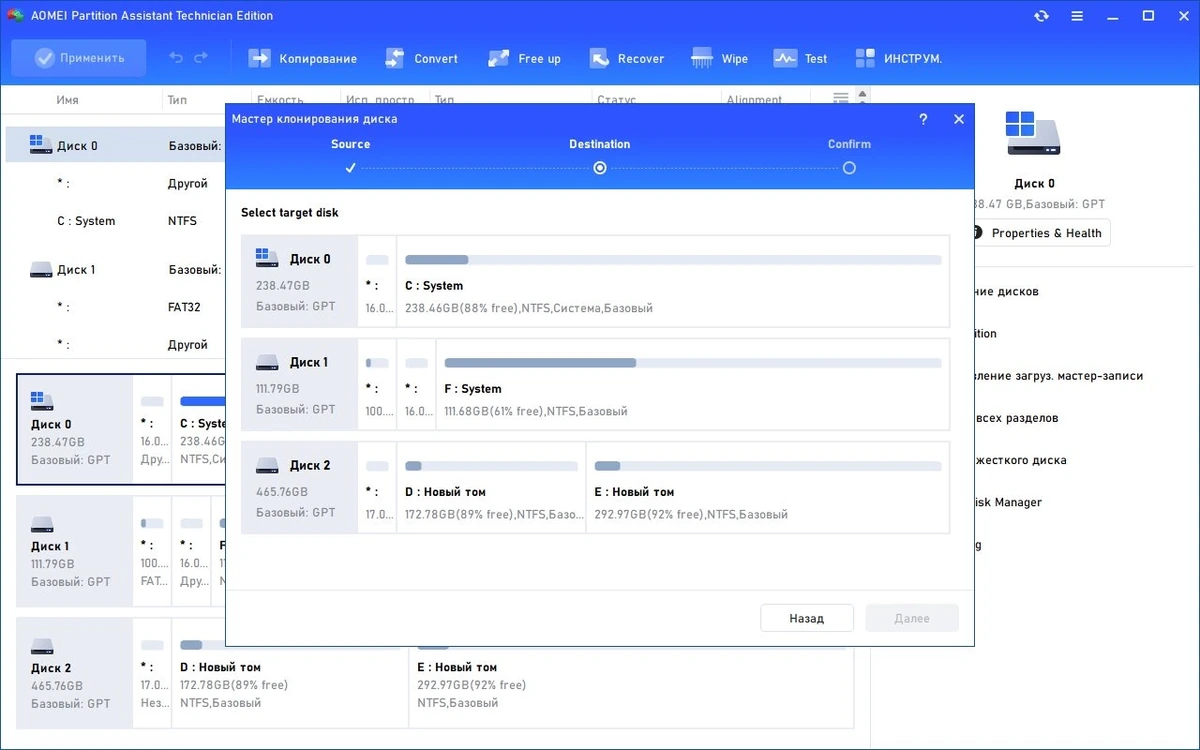Open the Recover toolbar menu

click(x=626, y=59)
